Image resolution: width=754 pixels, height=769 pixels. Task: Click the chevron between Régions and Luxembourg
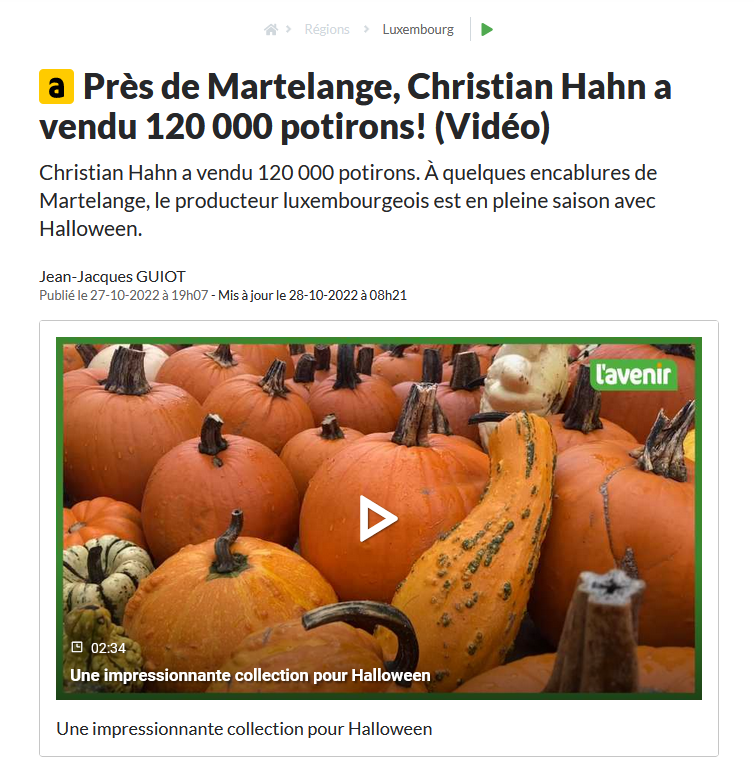pyautogui.click(x=366, y=29)
